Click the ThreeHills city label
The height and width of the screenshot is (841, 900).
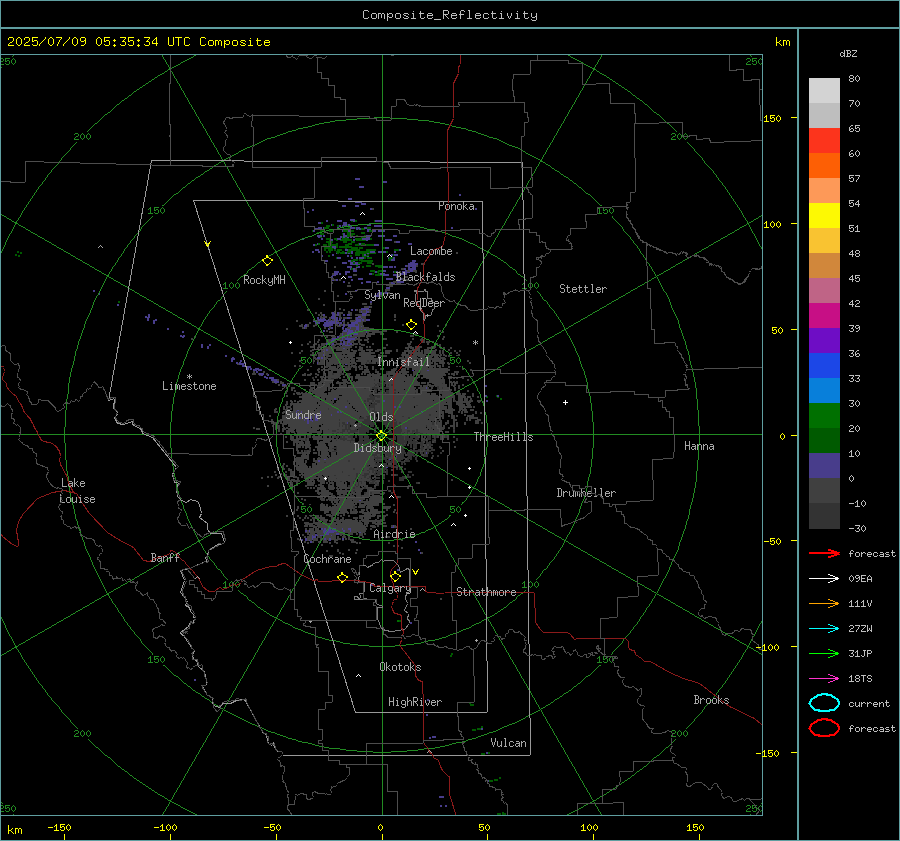point(503,437)
